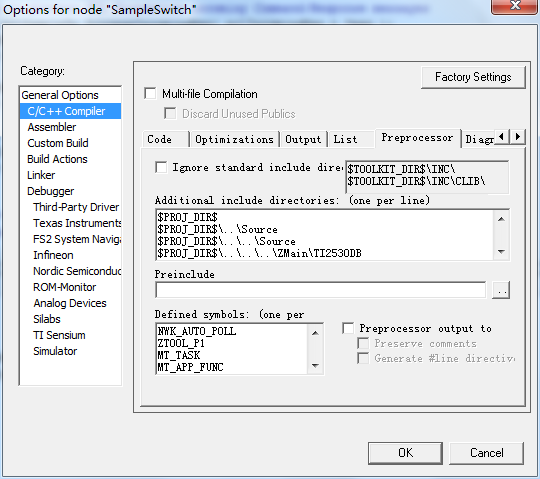
Task: Select Infineon debugger entry
Action: point(53,255)
